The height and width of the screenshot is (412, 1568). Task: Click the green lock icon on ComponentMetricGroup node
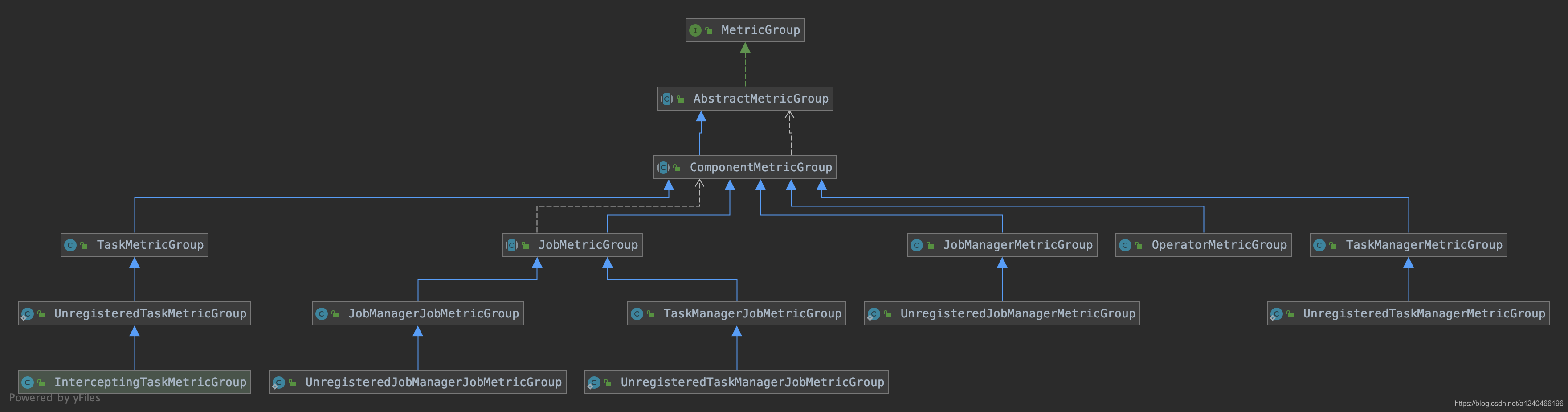coord(677,168)
